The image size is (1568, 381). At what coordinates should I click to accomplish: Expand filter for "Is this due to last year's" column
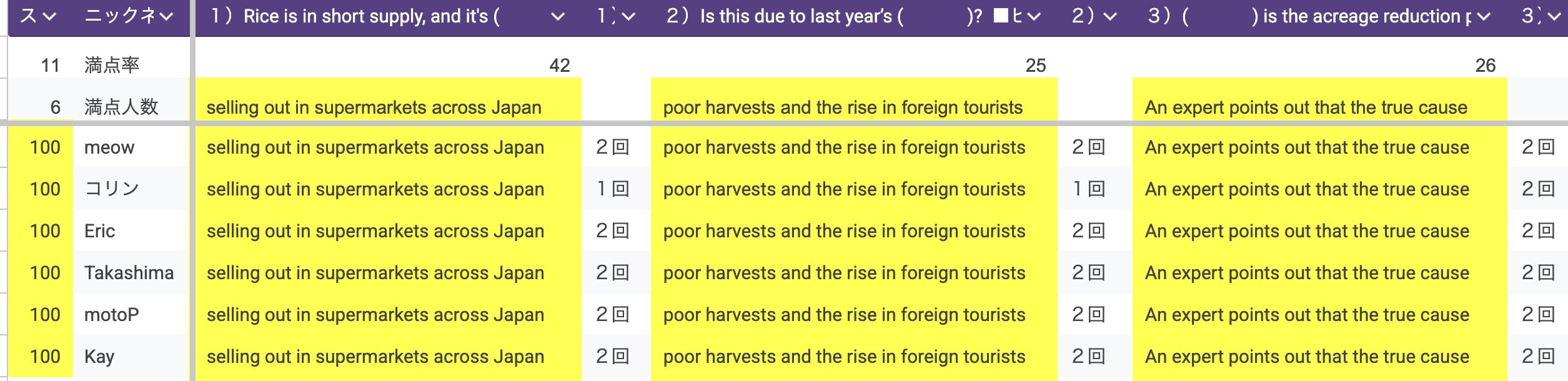(1034, 17)
